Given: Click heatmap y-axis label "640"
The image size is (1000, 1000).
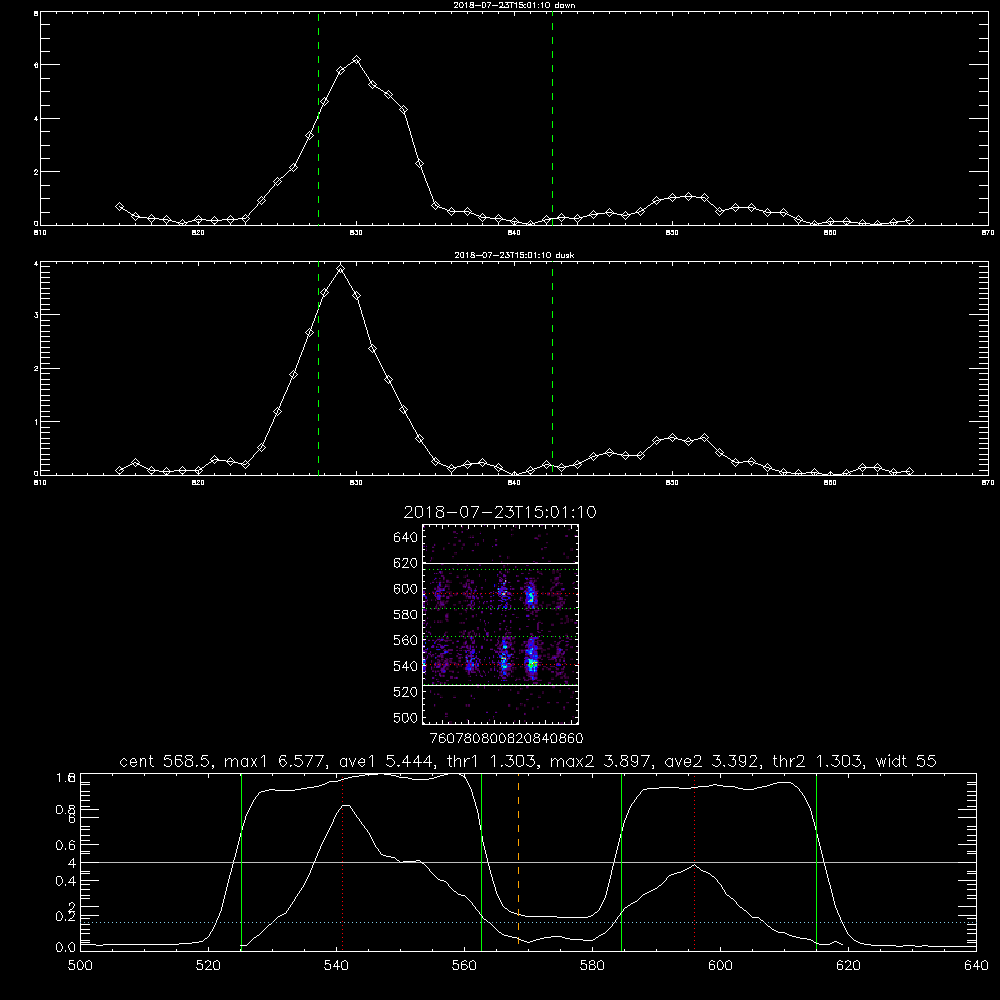Looking at the screenshot, I should click(405, 537).
